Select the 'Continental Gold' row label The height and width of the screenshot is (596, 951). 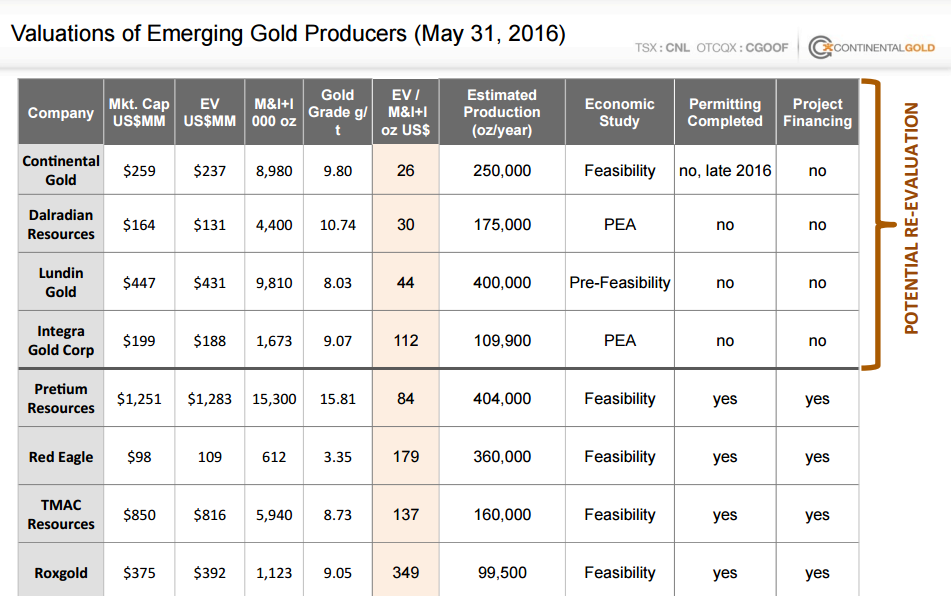[61, 170]
